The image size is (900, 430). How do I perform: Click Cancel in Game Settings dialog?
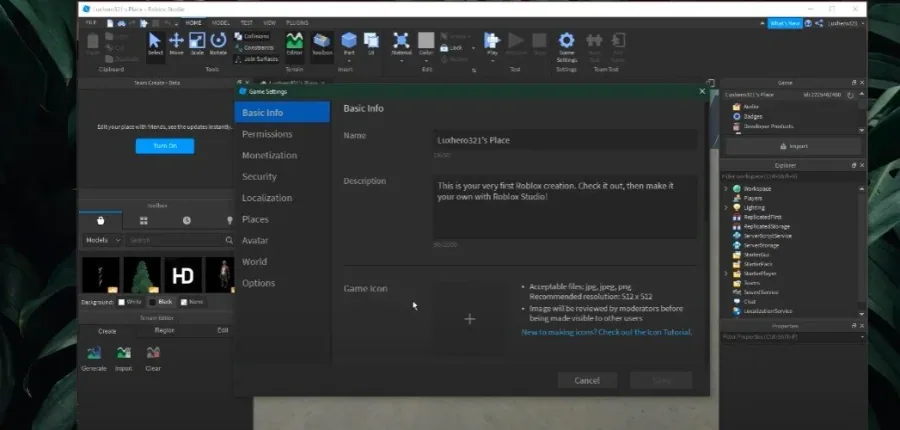point(587,381)
